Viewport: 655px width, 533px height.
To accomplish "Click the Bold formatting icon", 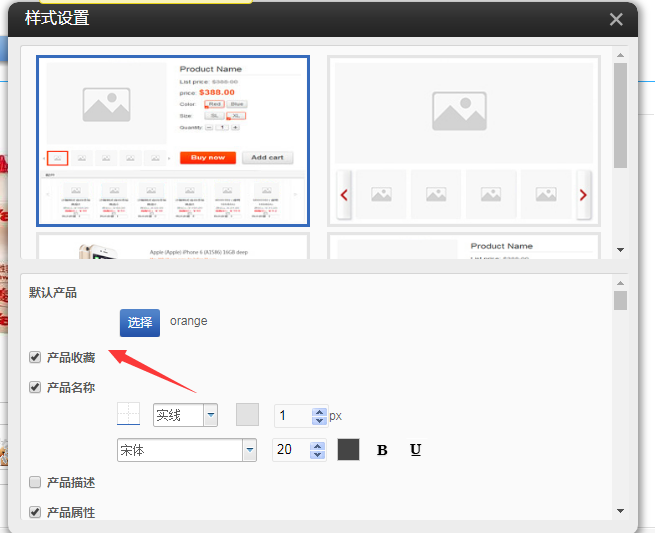I will pos(382,450).
